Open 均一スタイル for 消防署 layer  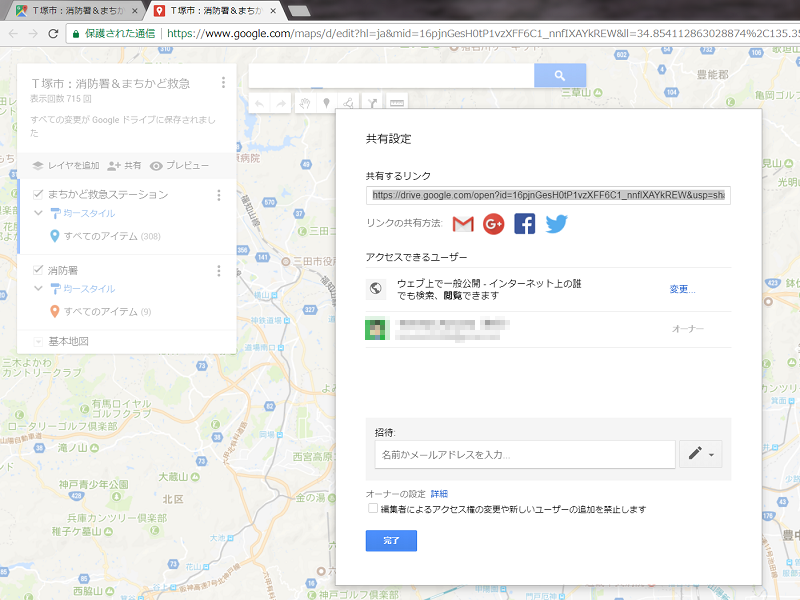(89, 289)
